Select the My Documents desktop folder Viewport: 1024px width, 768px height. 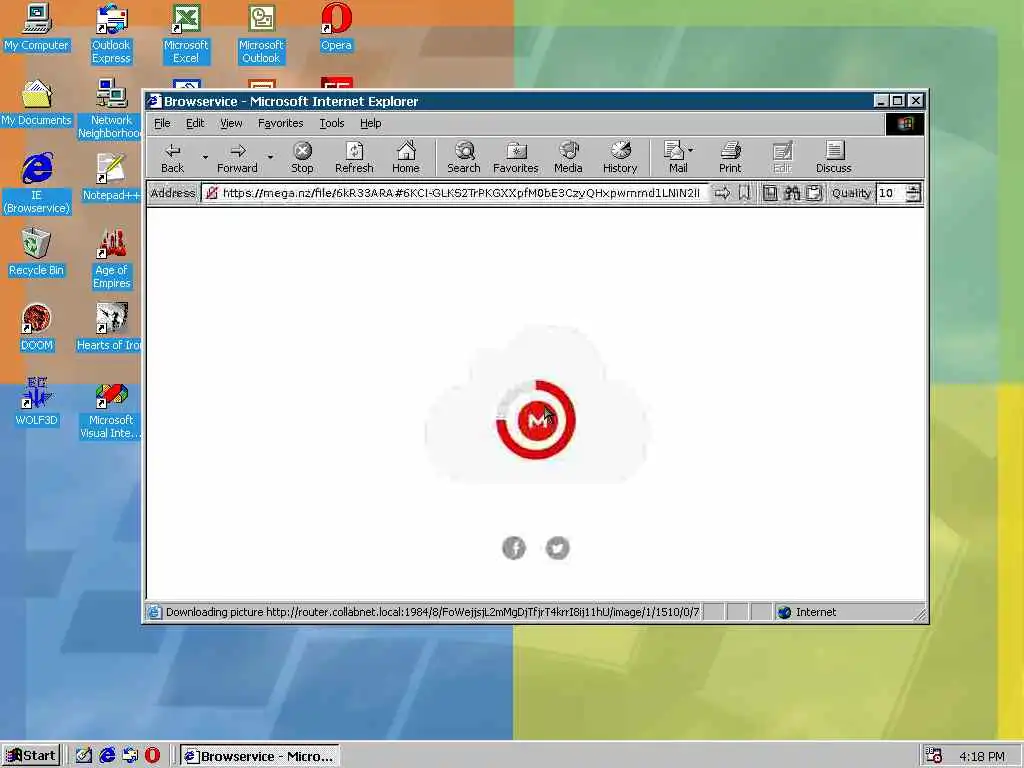37,103
